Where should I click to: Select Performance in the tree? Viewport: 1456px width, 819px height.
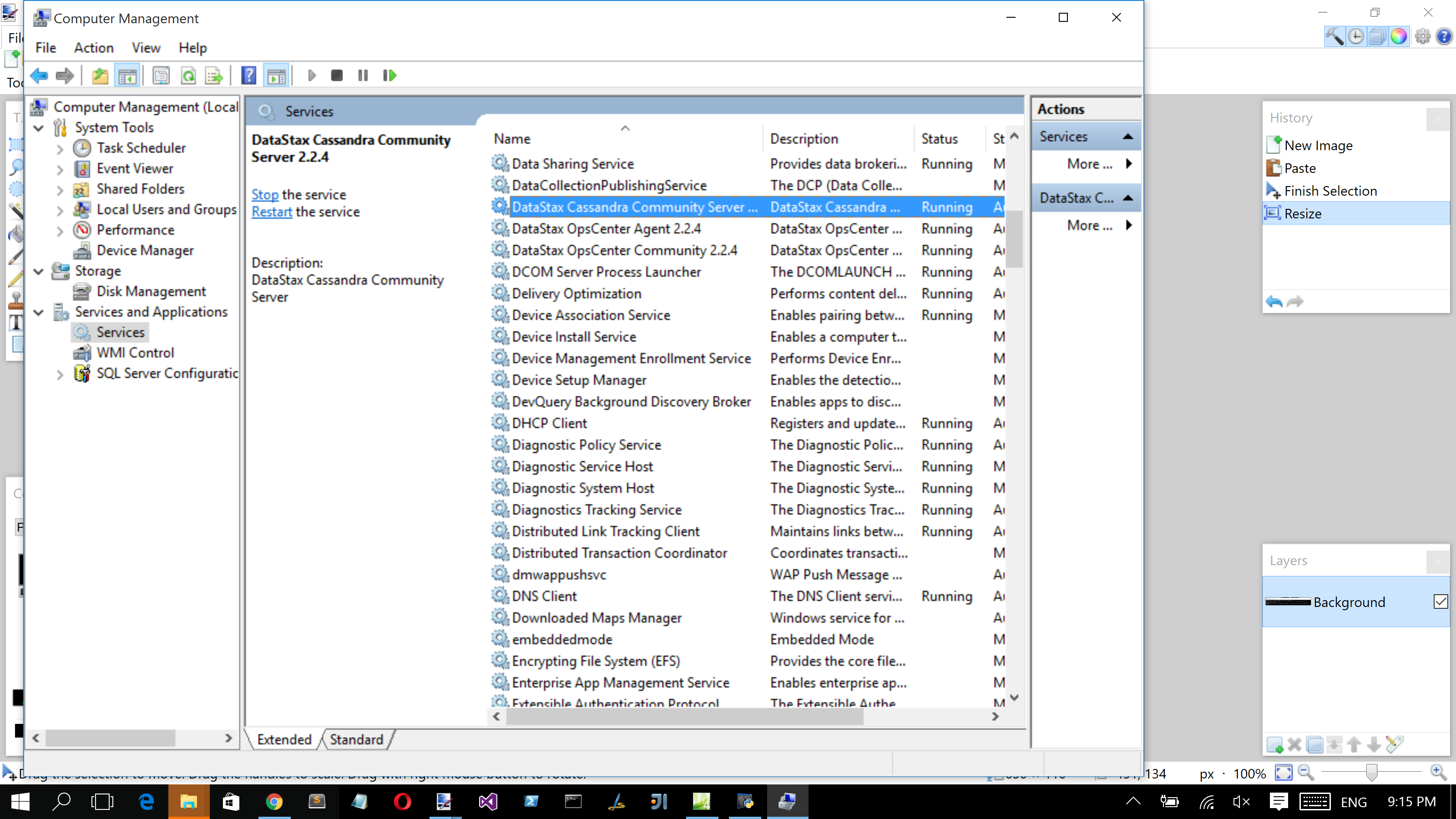point(135,230)
